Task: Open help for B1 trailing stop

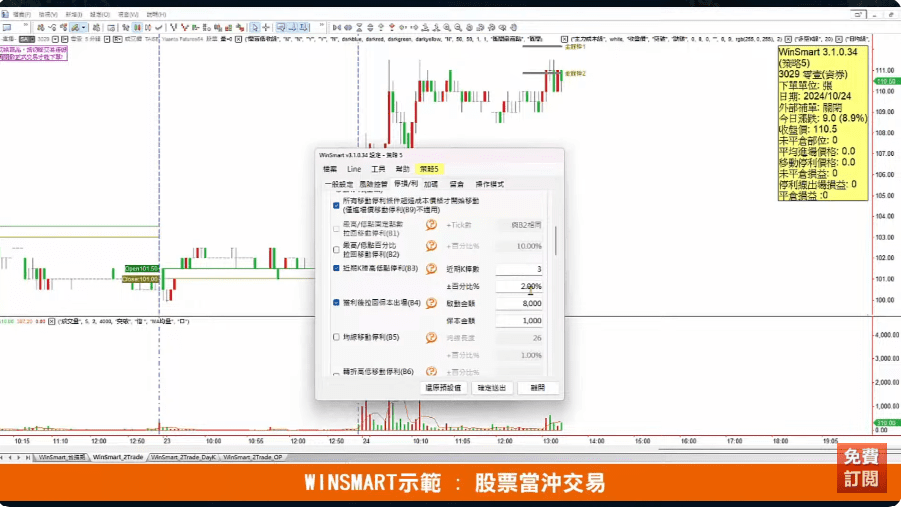Action: [431, 225]
